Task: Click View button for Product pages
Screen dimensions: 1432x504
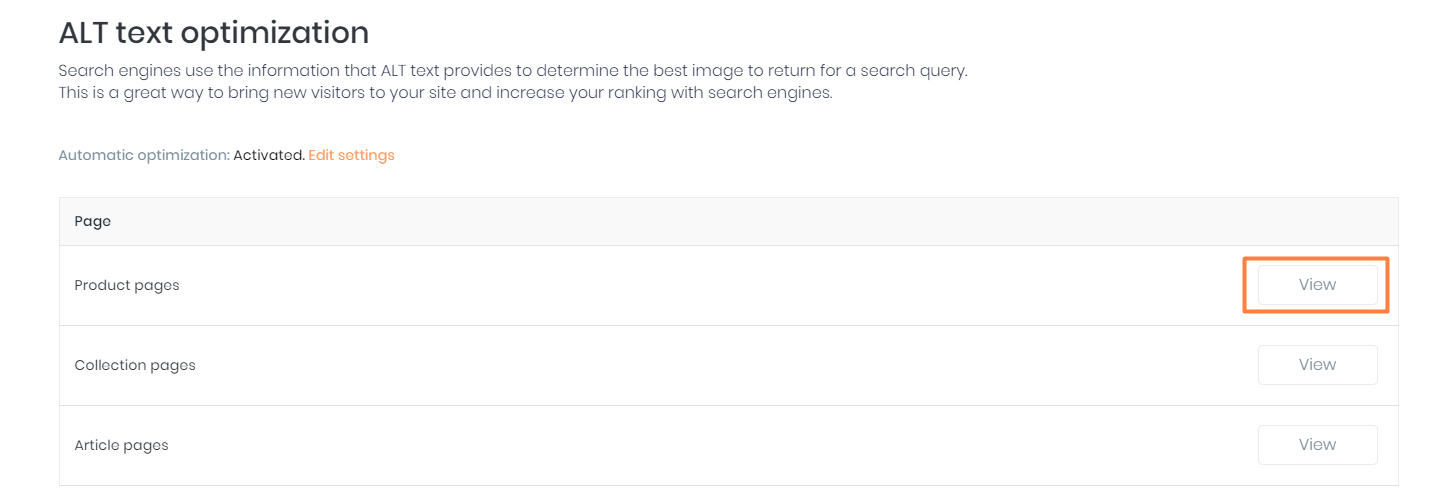Action: point(1317,285)
